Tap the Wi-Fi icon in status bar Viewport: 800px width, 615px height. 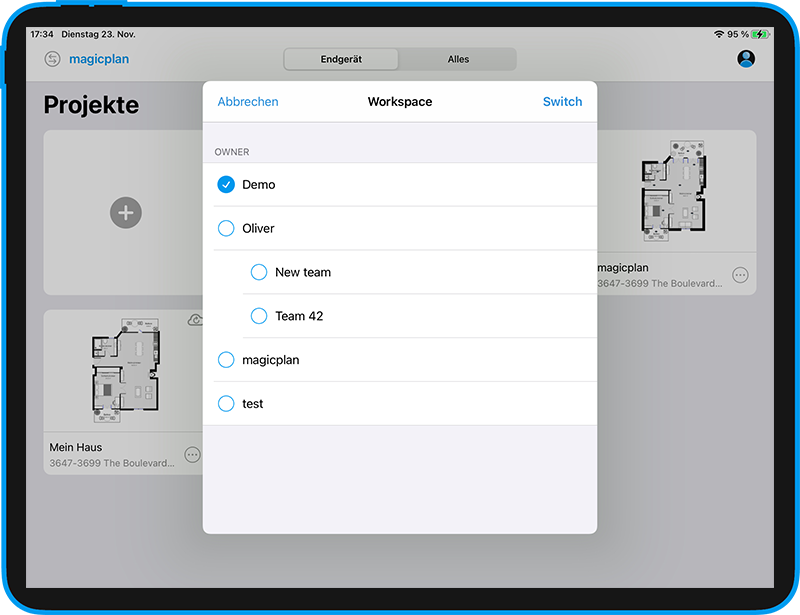719,34
